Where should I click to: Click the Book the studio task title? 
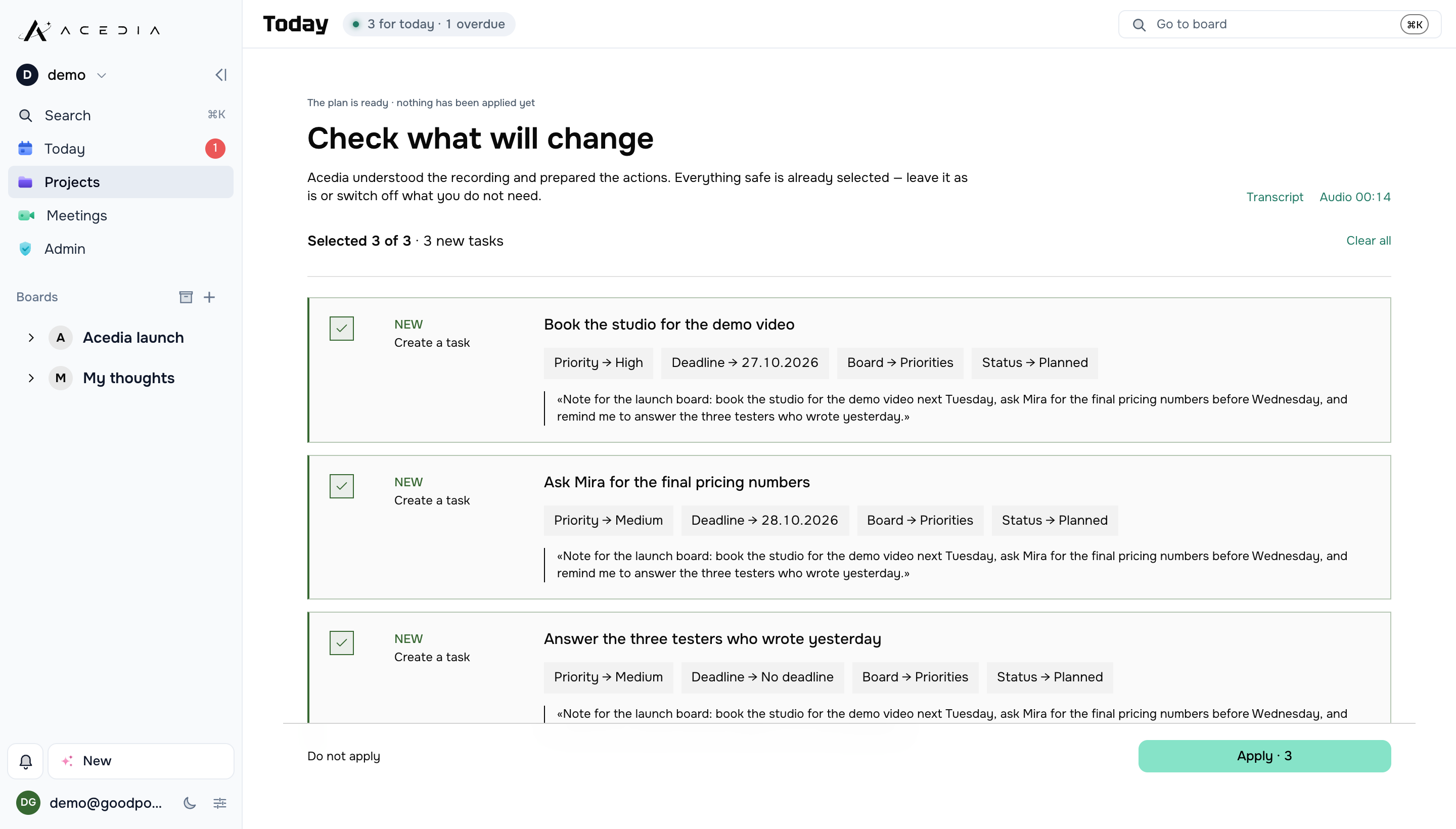[669, 325]
